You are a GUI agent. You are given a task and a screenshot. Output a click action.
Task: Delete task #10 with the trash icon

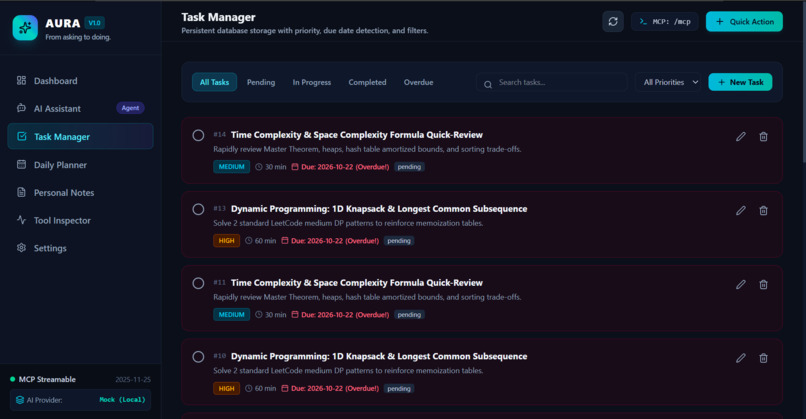click(x=763, y=358)
